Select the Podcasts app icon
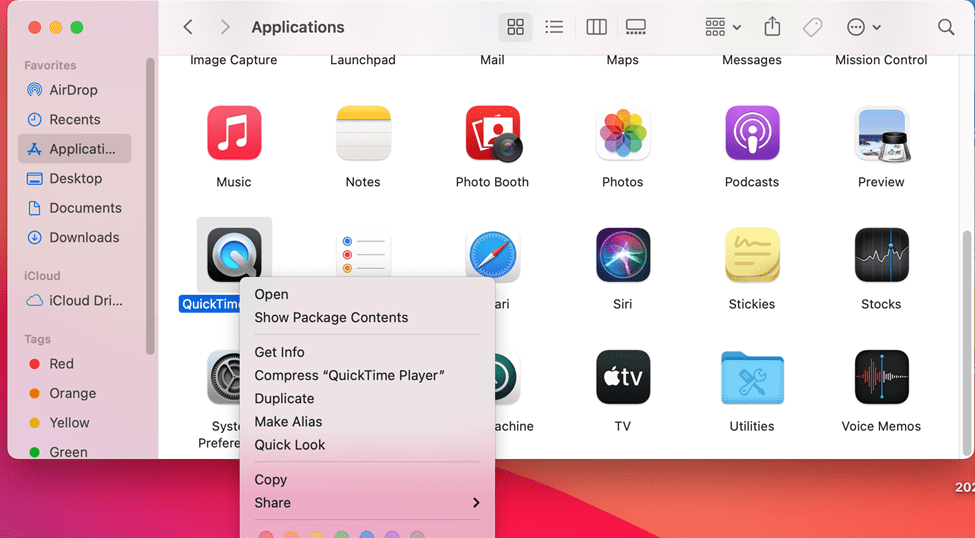 coord(751,134)
